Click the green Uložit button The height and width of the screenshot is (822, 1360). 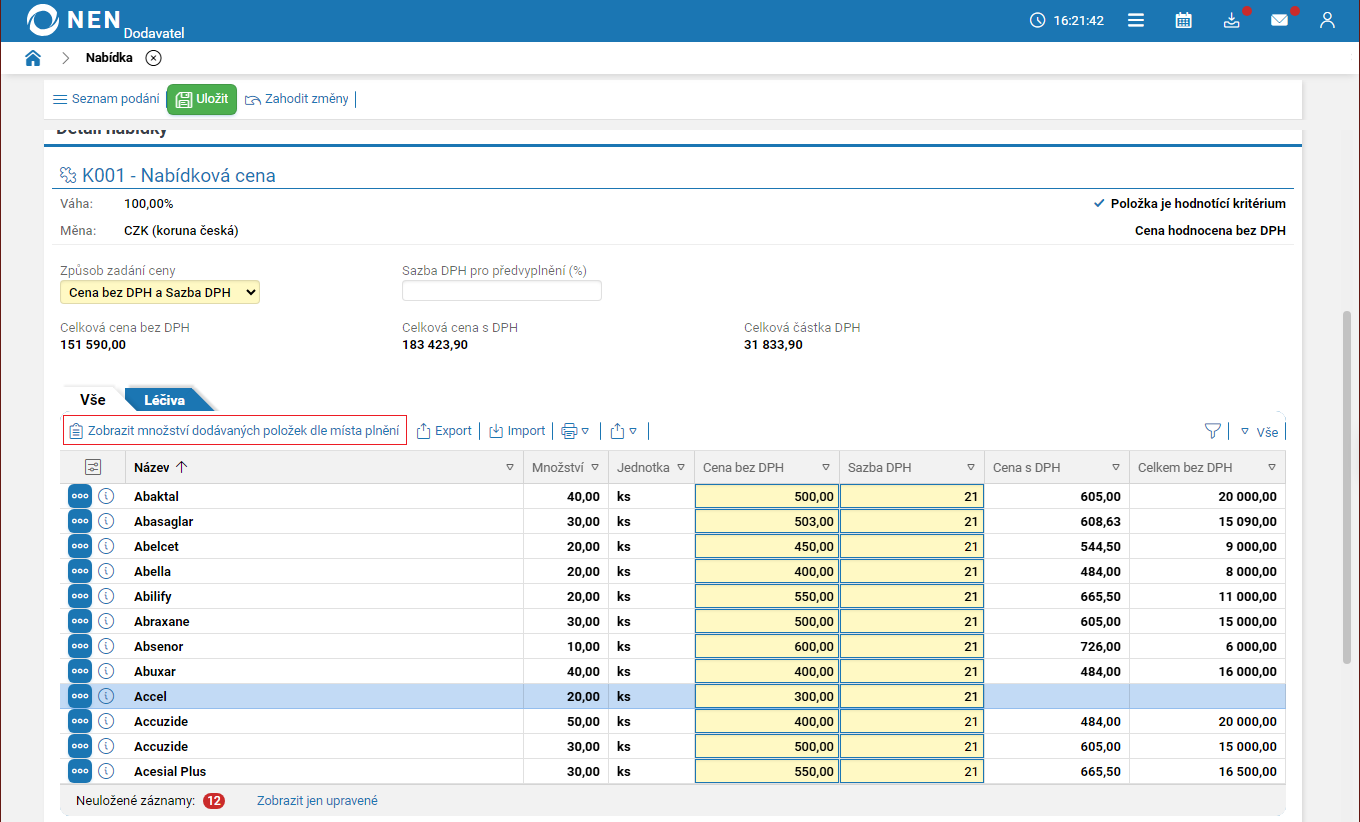(201, 99)
